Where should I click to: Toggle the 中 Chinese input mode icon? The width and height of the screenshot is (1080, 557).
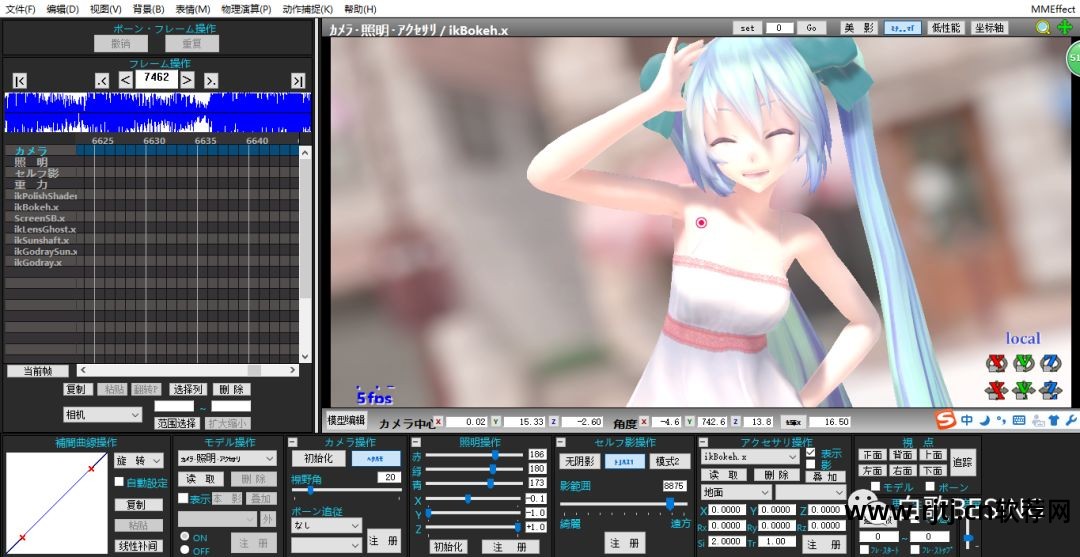tap(967, 420)
